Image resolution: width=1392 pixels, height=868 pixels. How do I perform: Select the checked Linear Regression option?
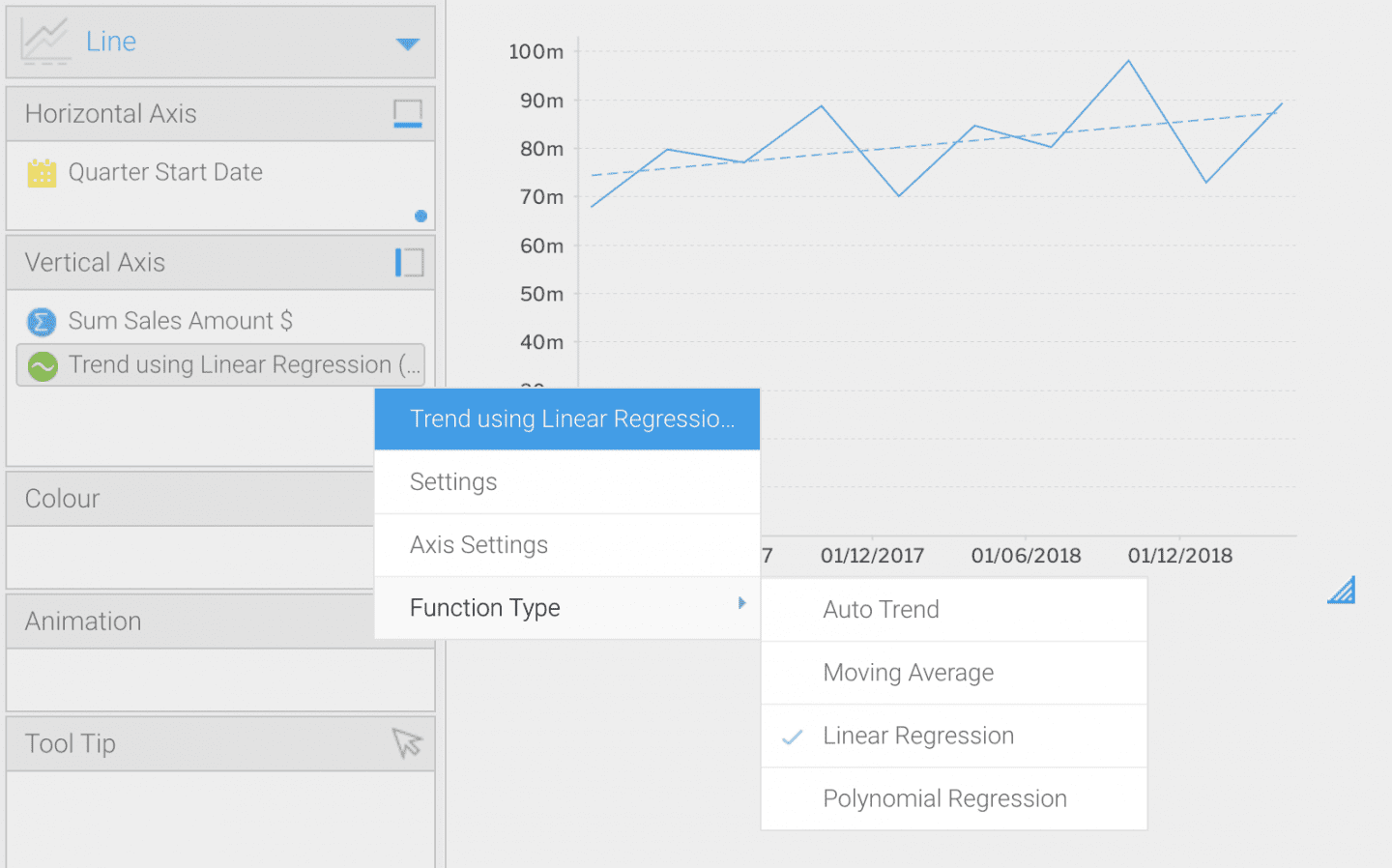tap(917, 736)
